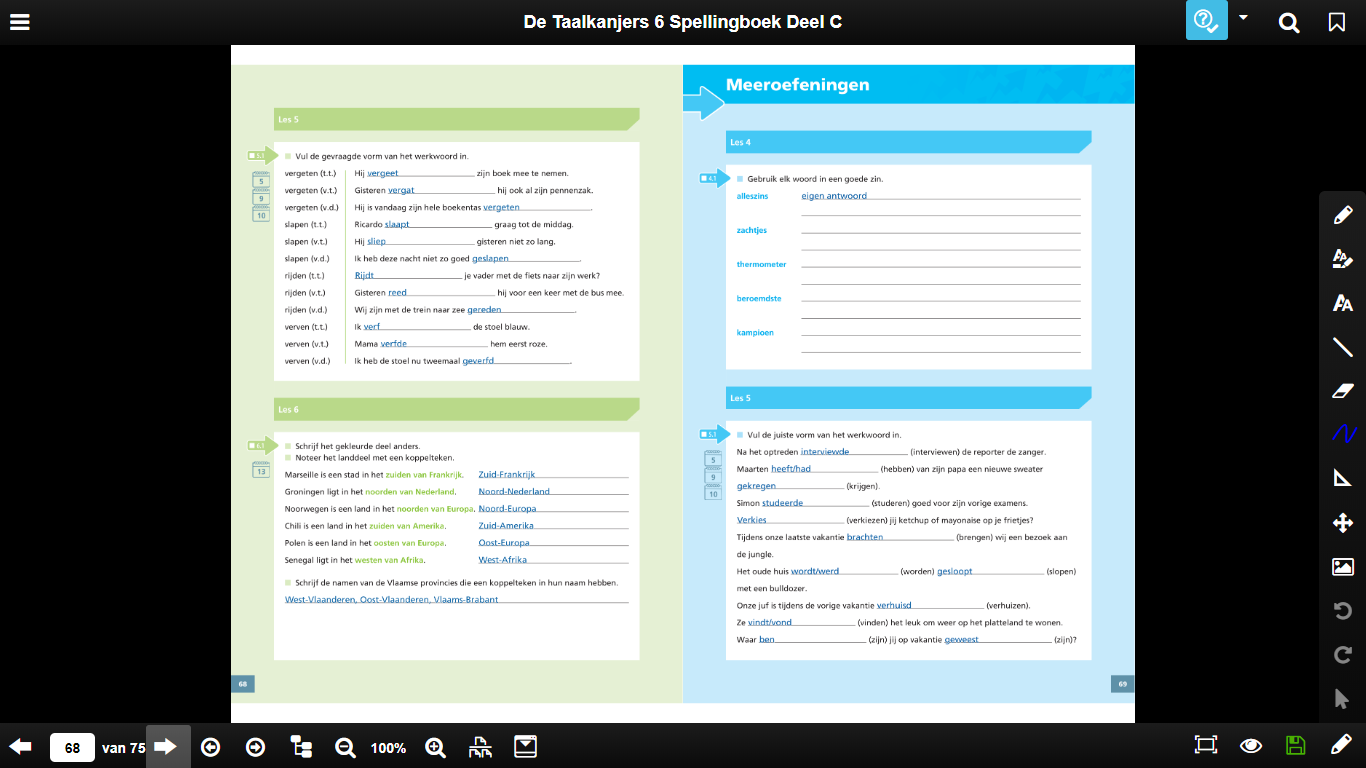Click the 100% zoom level

[x=388, y=748]
